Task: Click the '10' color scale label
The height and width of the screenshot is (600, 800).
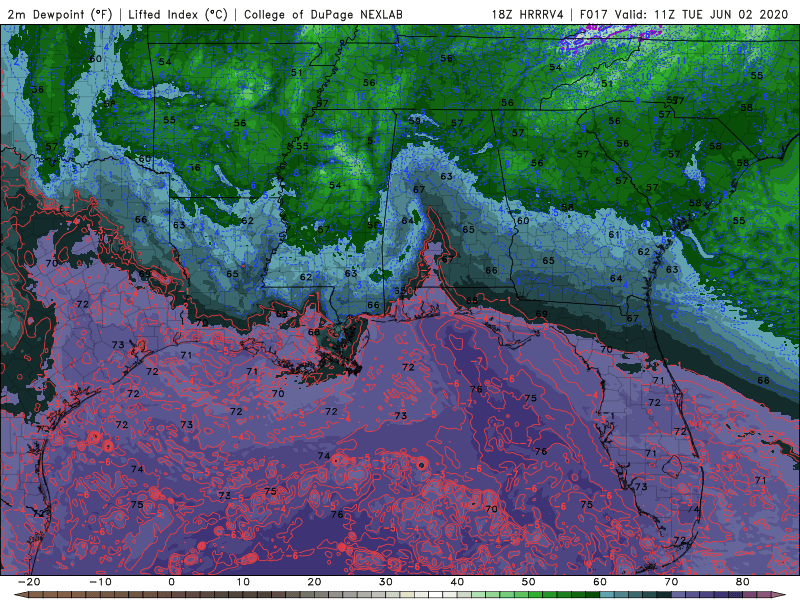Action: pyautogui.click(x=243, y=582)
